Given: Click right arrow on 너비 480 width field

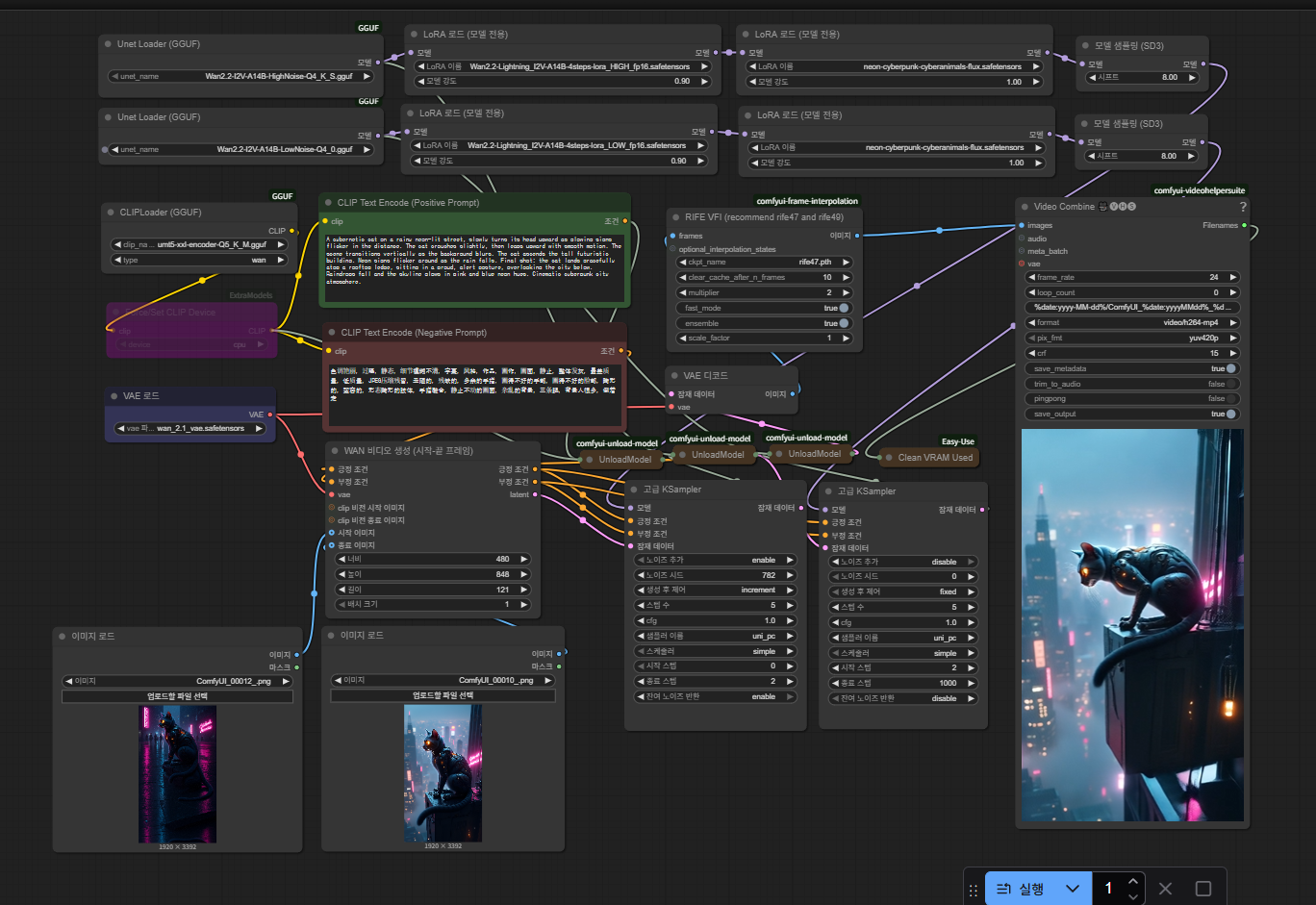Looking at the screenshot, I should 523,559.
